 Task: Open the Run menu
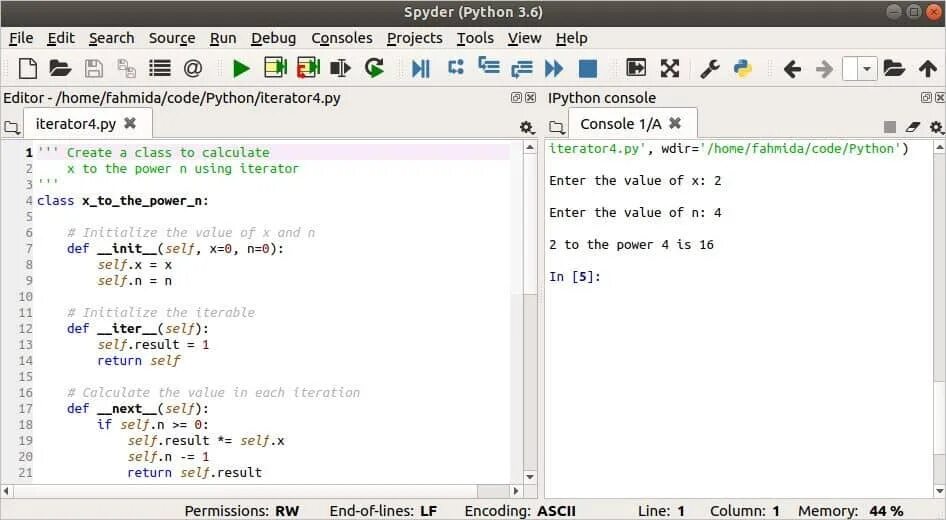tap(223, 38)
